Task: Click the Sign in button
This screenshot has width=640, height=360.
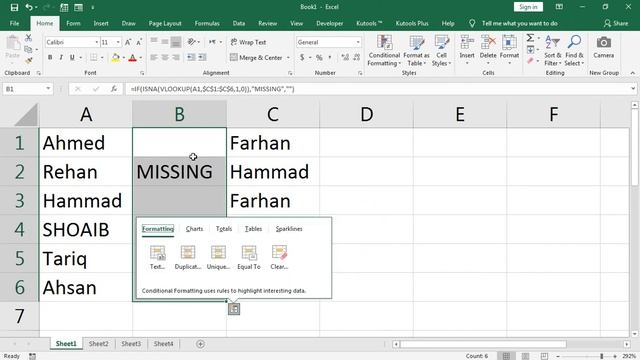Action: (528, 7)
